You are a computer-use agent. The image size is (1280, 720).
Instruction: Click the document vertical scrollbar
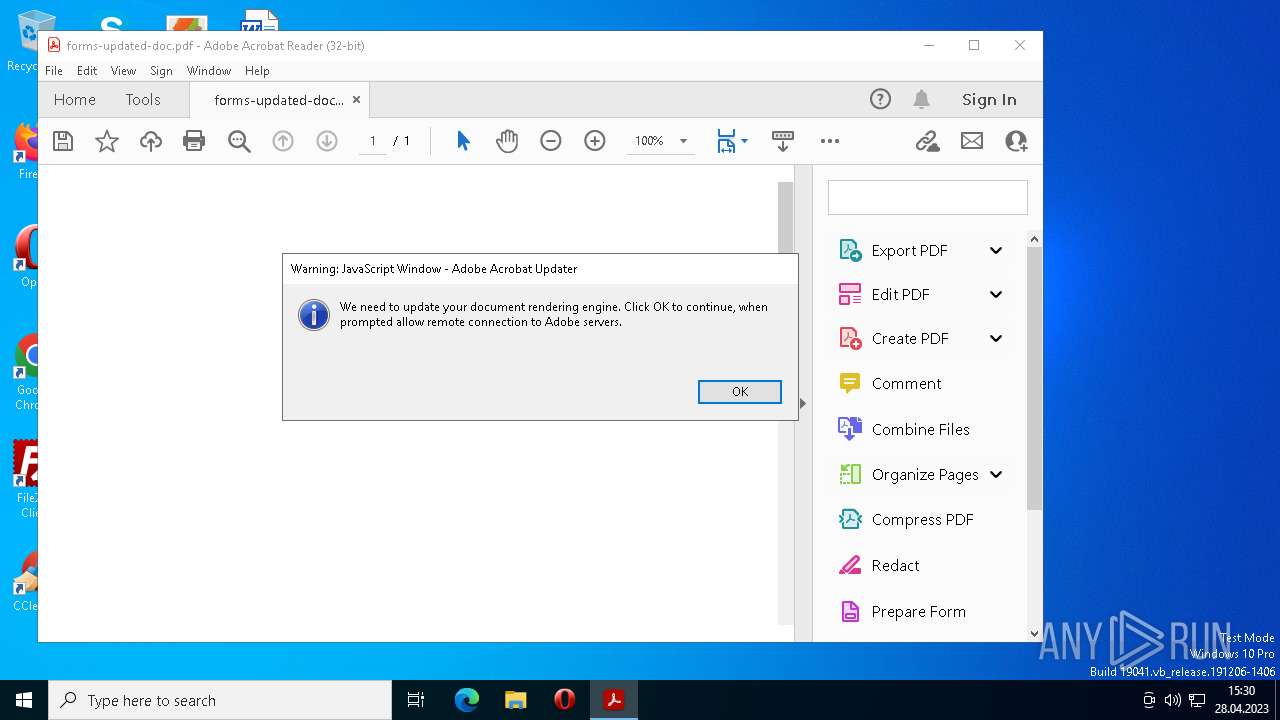point(785,403)
